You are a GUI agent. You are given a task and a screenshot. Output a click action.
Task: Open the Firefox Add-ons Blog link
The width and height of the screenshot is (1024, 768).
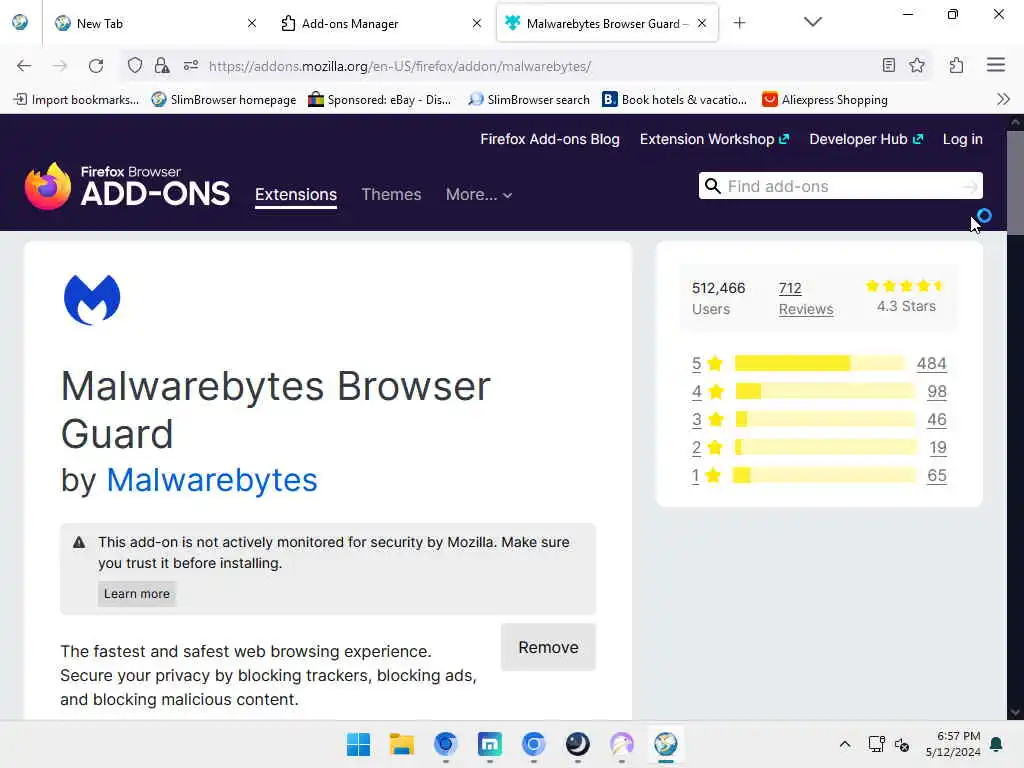pos(550,139)
